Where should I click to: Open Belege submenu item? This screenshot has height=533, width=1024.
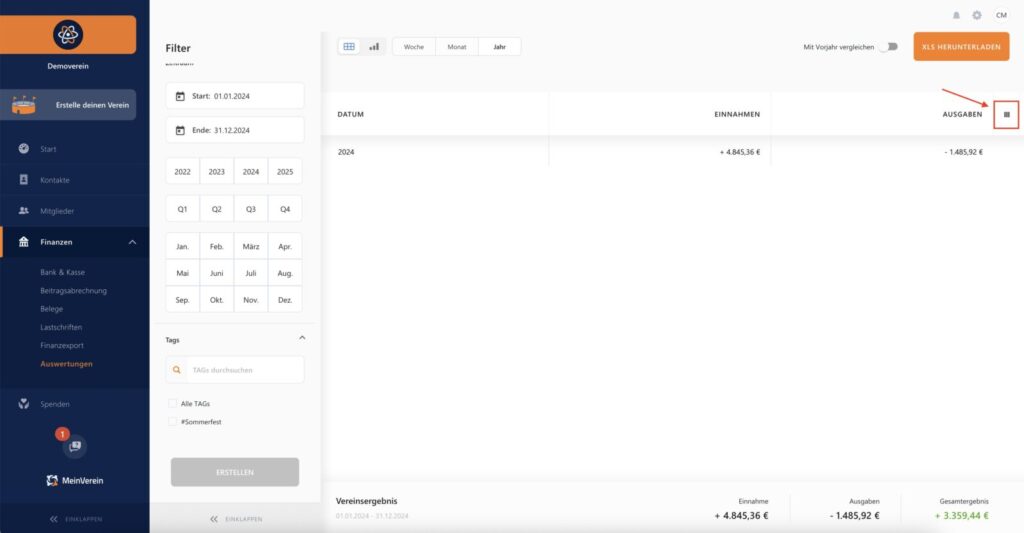coord(52,308)
